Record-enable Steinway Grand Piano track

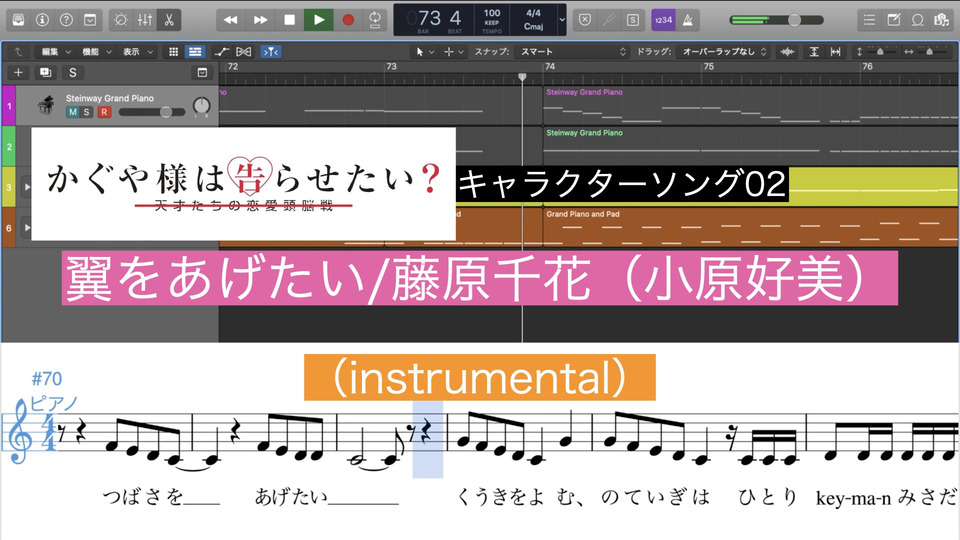104,112
